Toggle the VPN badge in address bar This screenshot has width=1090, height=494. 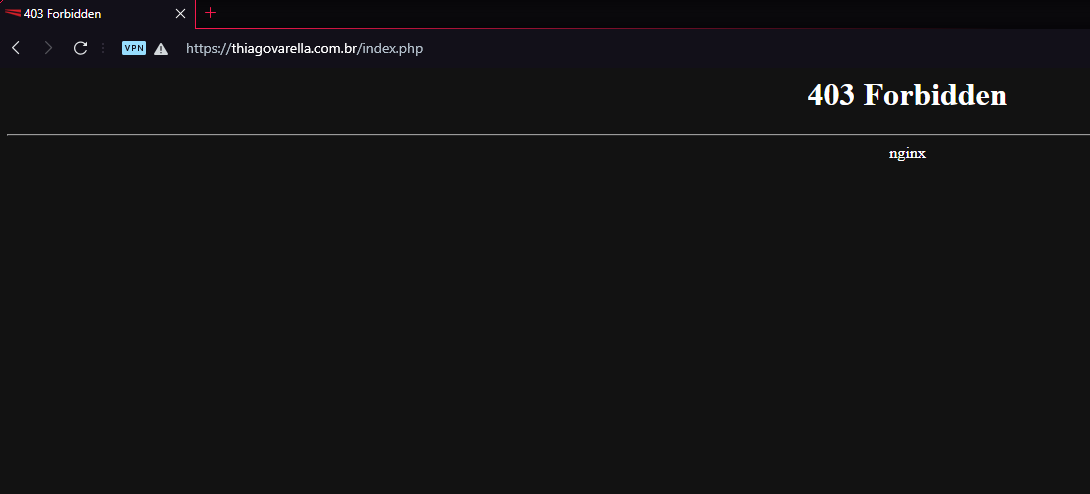point(134,48)
